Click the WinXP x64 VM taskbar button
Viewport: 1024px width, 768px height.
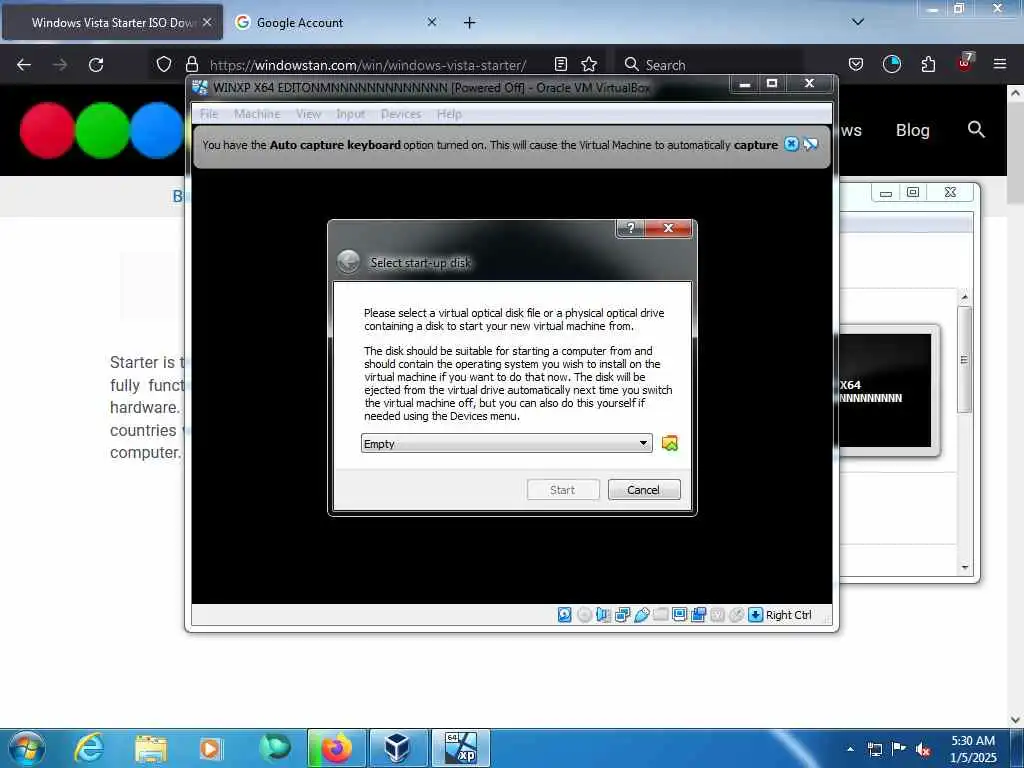coord(460,748)
